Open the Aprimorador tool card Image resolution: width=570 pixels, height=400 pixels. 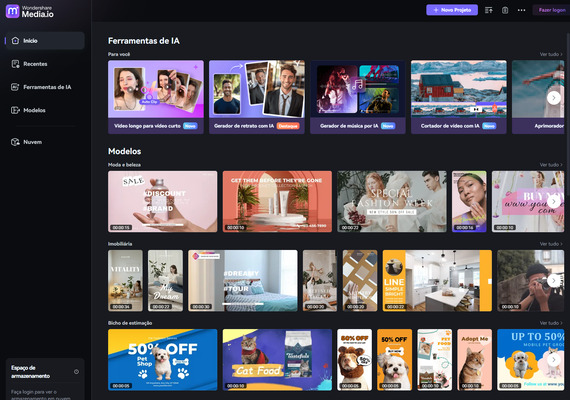[538, 97]
